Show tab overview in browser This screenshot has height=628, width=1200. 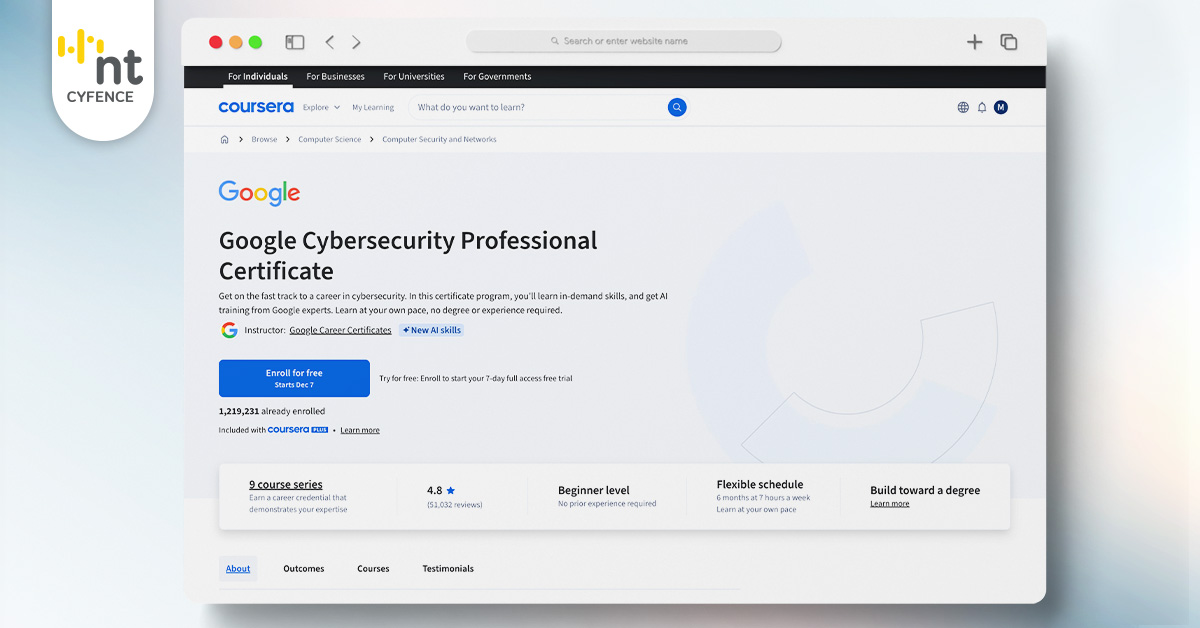point(1009,42)
